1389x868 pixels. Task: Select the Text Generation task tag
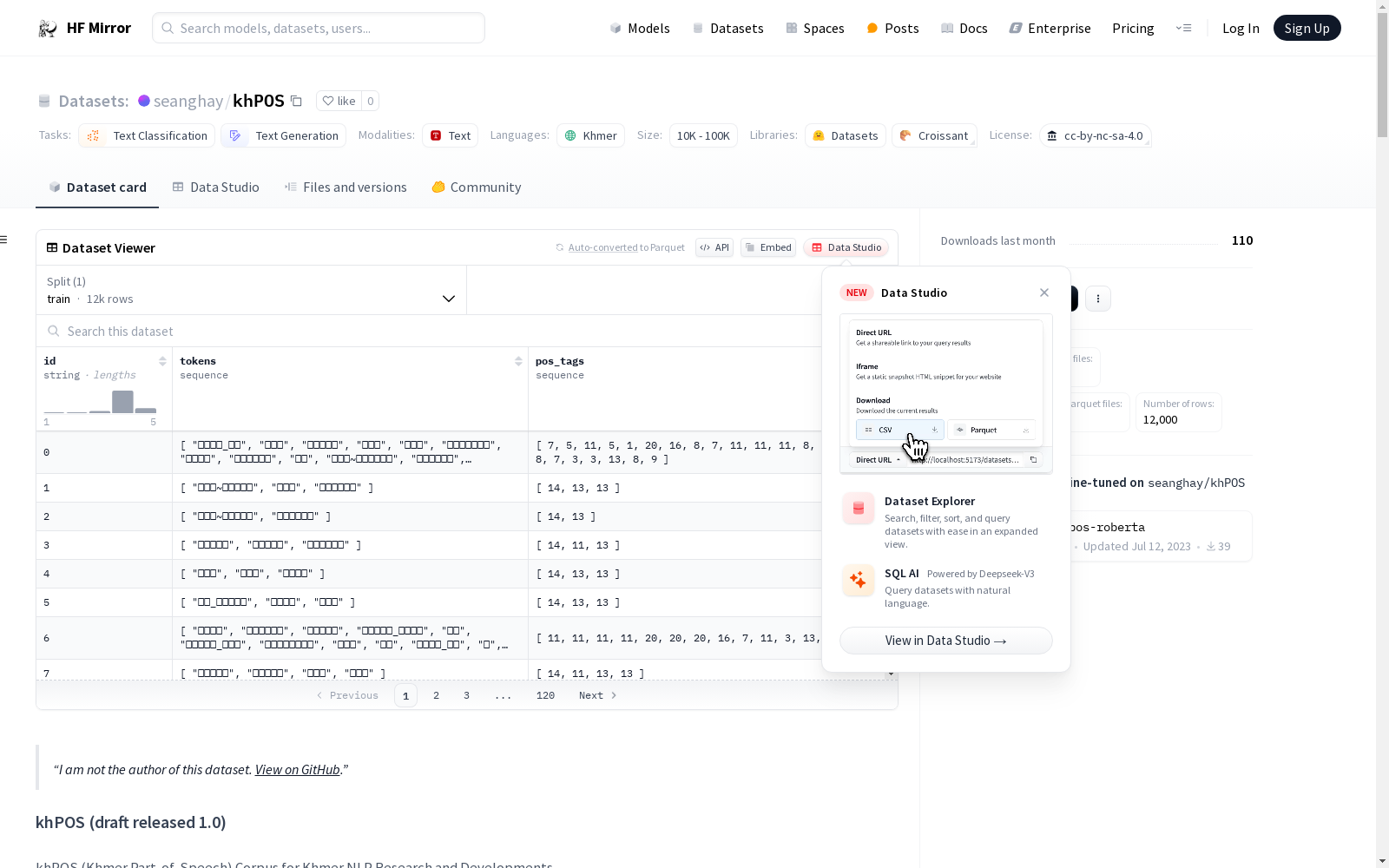[284, 135]
